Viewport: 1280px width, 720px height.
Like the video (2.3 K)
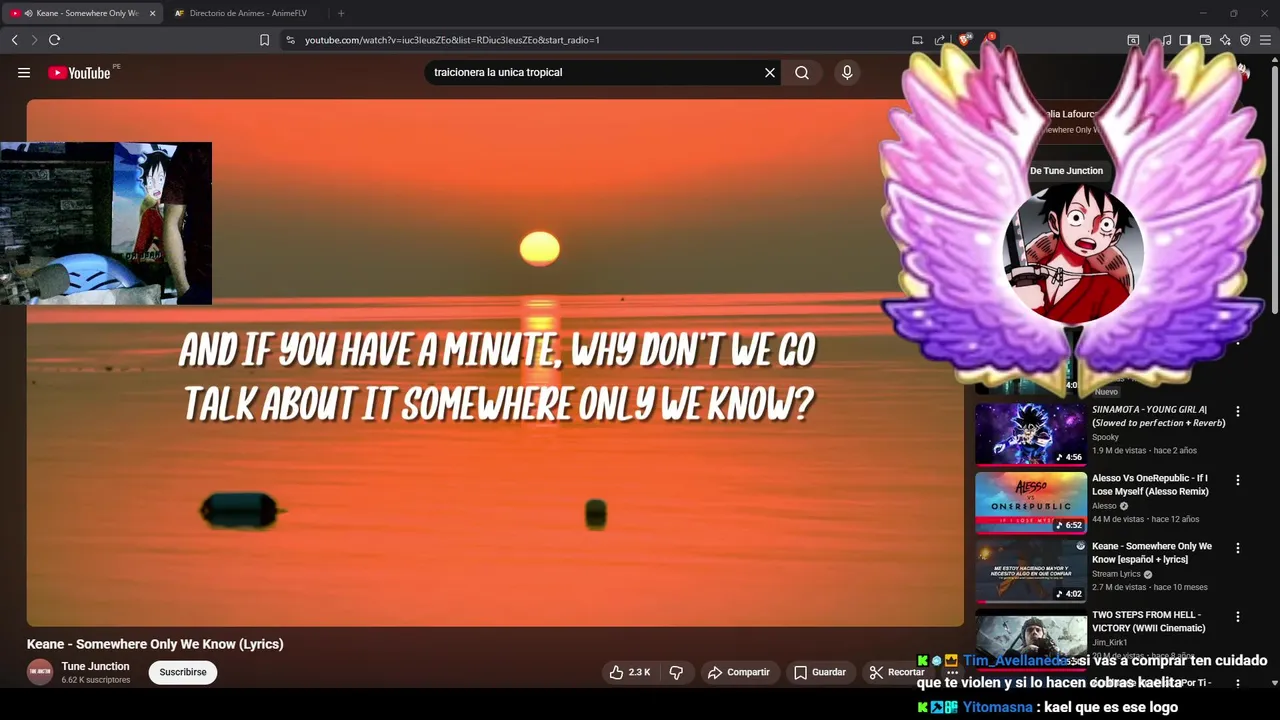pyautogui.click(x=630, y=672)
